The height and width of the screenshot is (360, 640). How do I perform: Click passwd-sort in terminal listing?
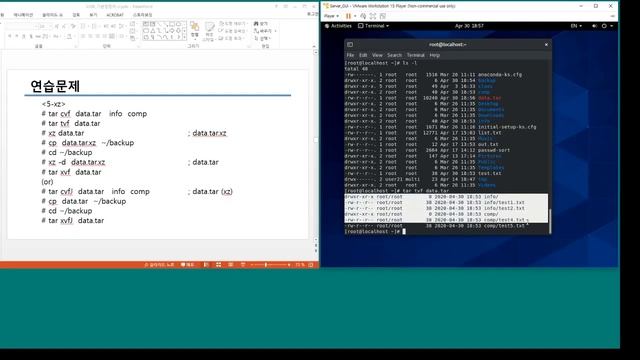493,150
